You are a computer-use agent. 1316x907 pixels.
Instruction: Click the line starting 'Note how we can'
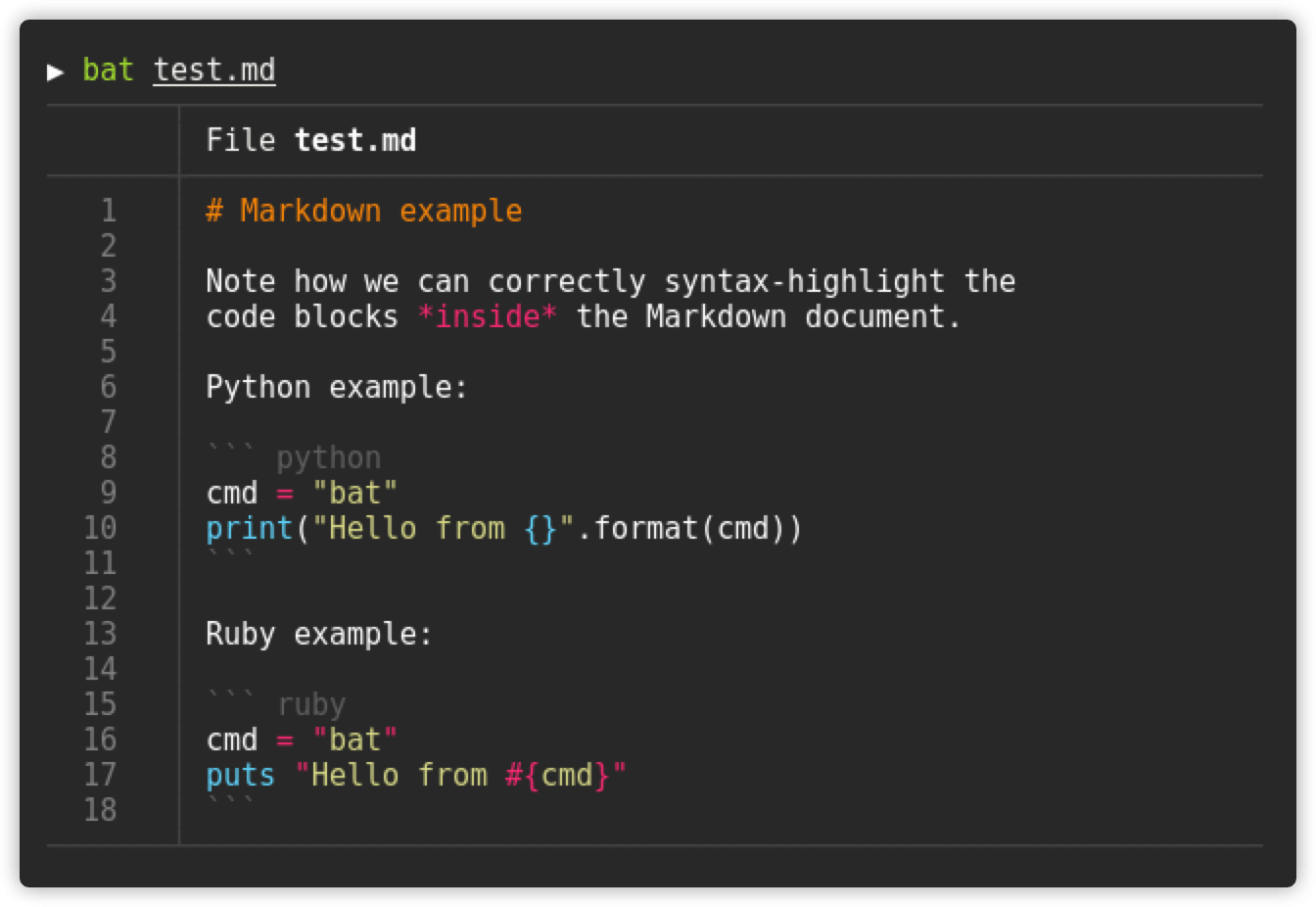pyautogui.click(x=611, y=281)
